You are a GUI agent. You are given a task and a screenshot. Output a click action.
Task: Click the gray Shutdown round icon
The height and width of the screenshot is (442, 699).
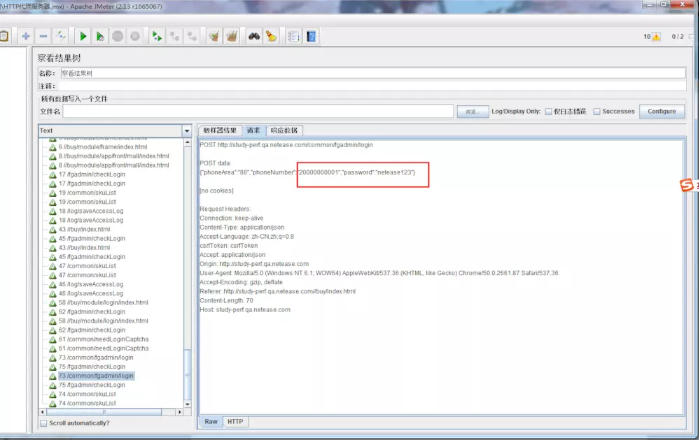coord(135,36)
